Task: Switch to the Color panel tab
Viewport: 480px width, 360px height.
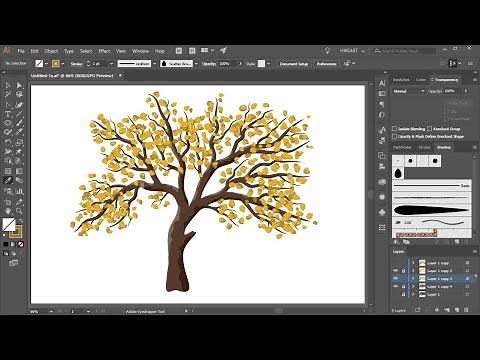Action: [421, 80]
